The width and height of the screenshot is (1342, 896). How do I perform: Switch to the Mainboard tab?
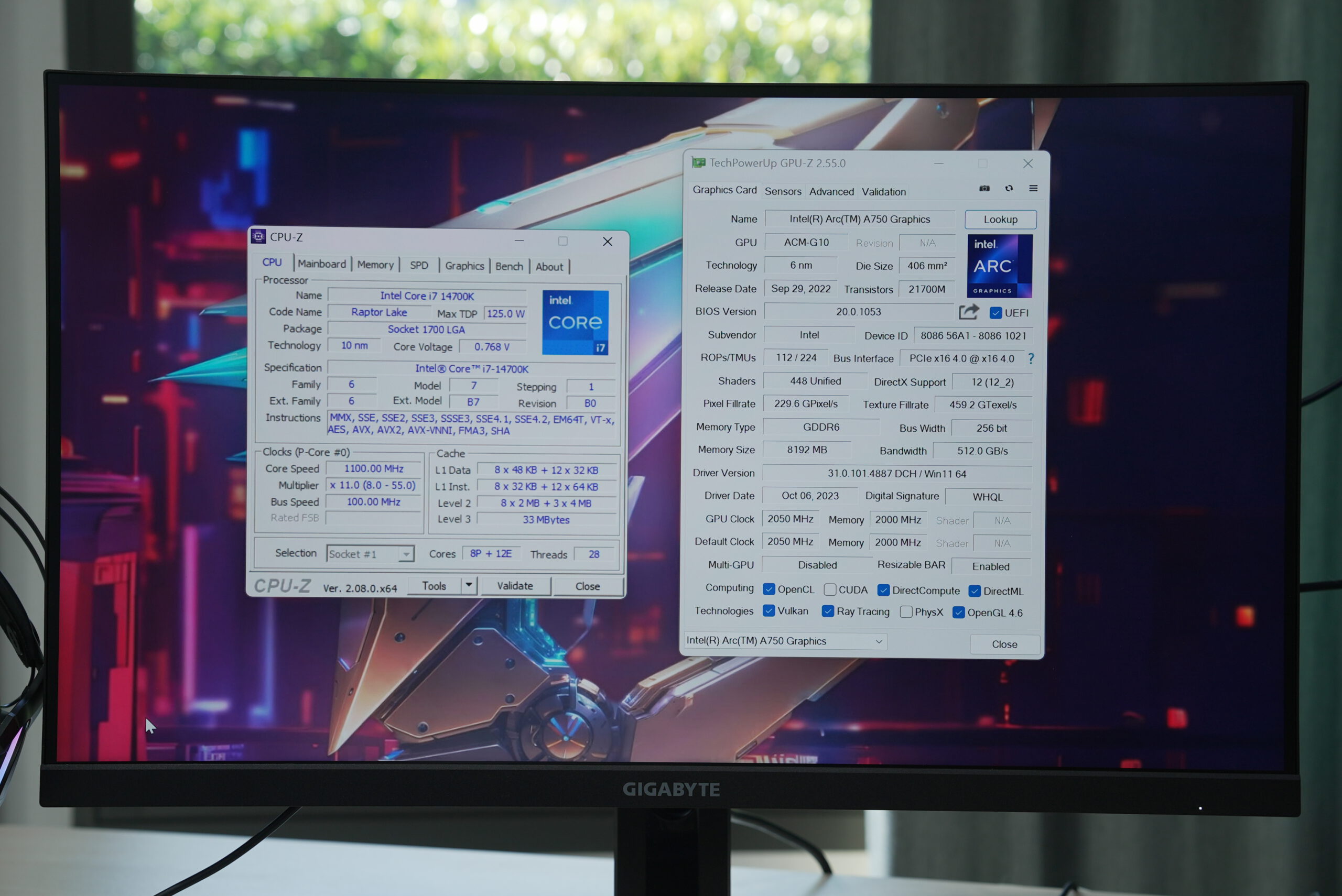click(322, 264)
